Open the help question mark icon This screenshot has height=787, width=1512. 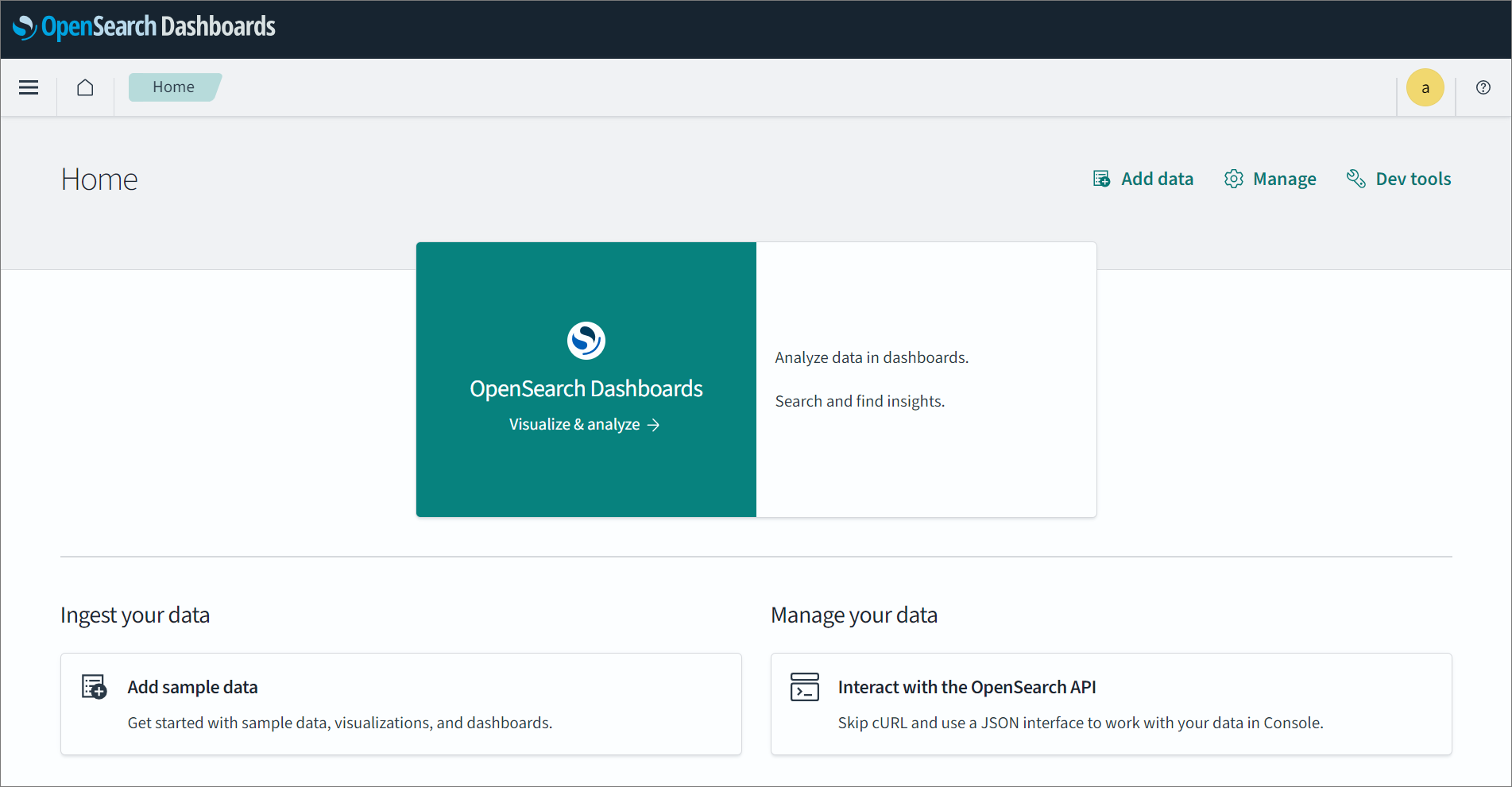coord(1483,87)
